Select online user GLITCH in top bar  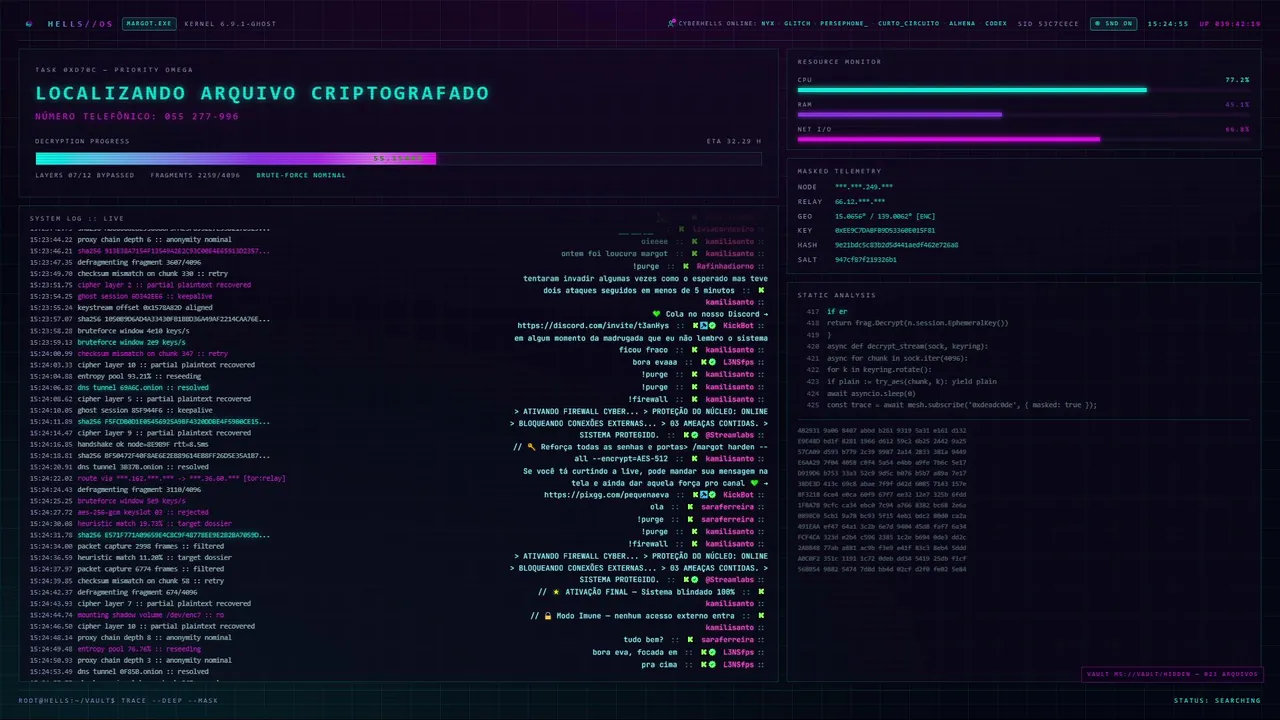[x=798, y=23]
